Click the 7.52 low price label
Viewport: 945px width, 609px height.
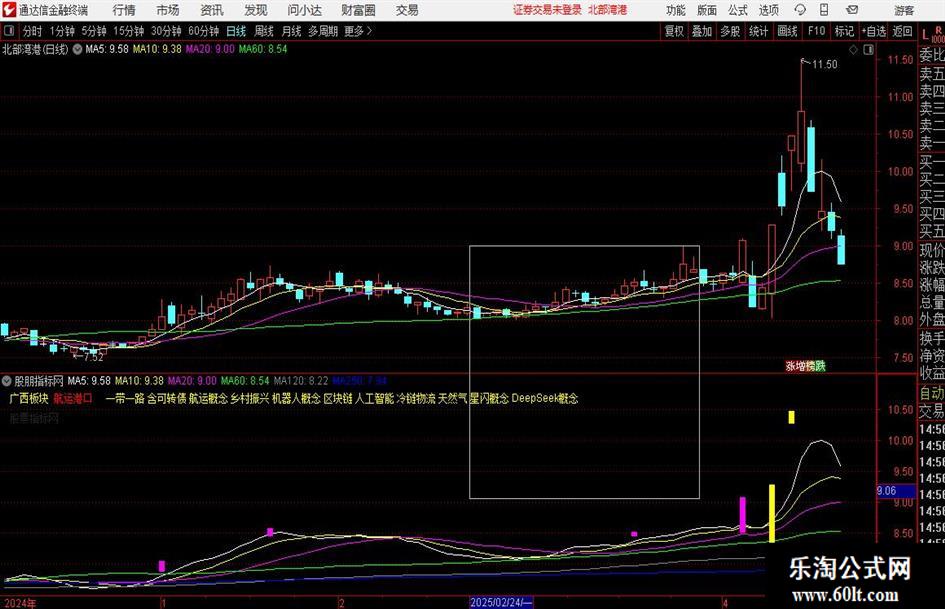(x=93, y=357)
